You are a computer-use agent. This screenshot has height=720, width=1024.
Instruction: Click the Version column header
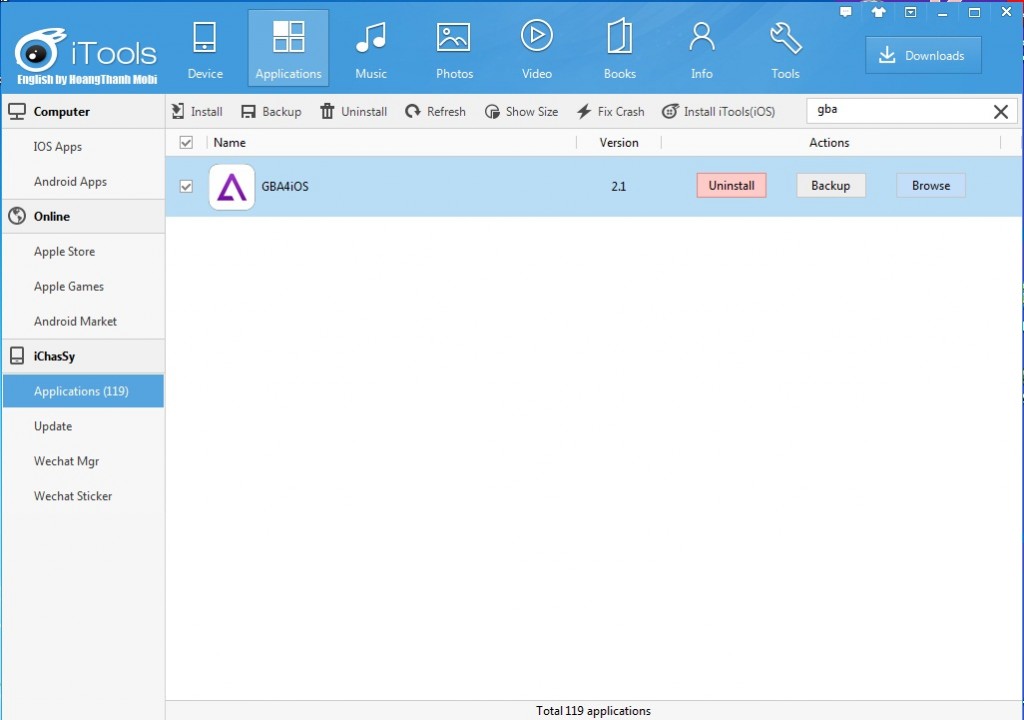click(x=618, y=142)
